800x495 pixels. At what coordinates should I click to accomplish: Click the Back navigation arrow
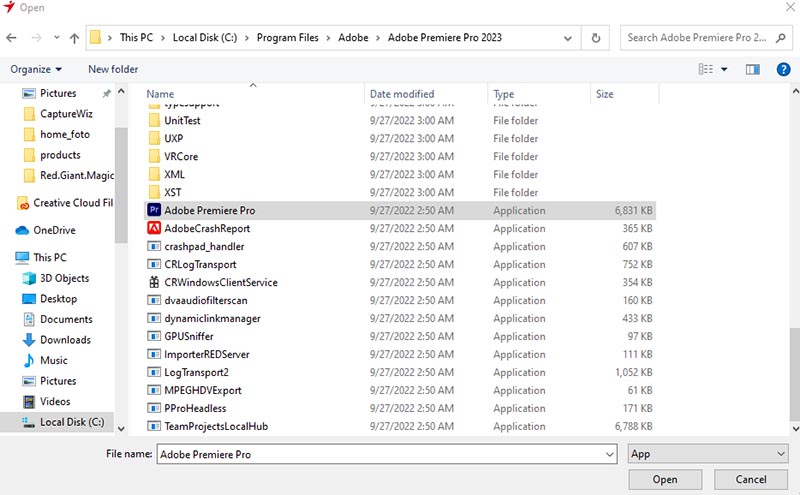(11, 38)
